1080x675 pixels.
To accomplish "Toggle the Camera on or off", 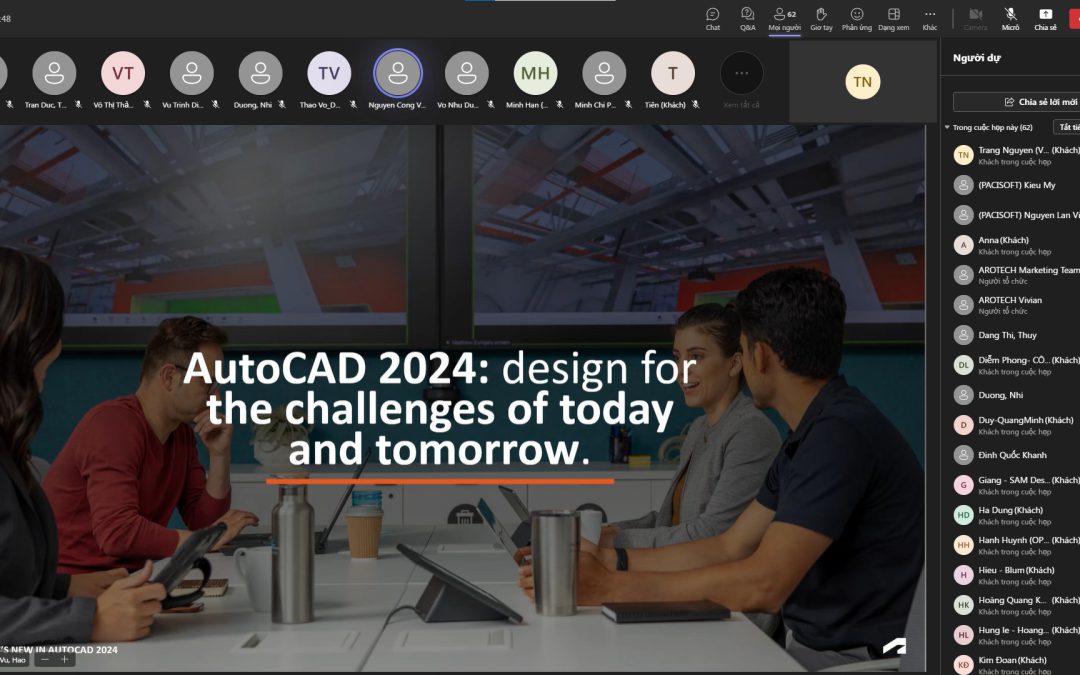I will (975, 19).
